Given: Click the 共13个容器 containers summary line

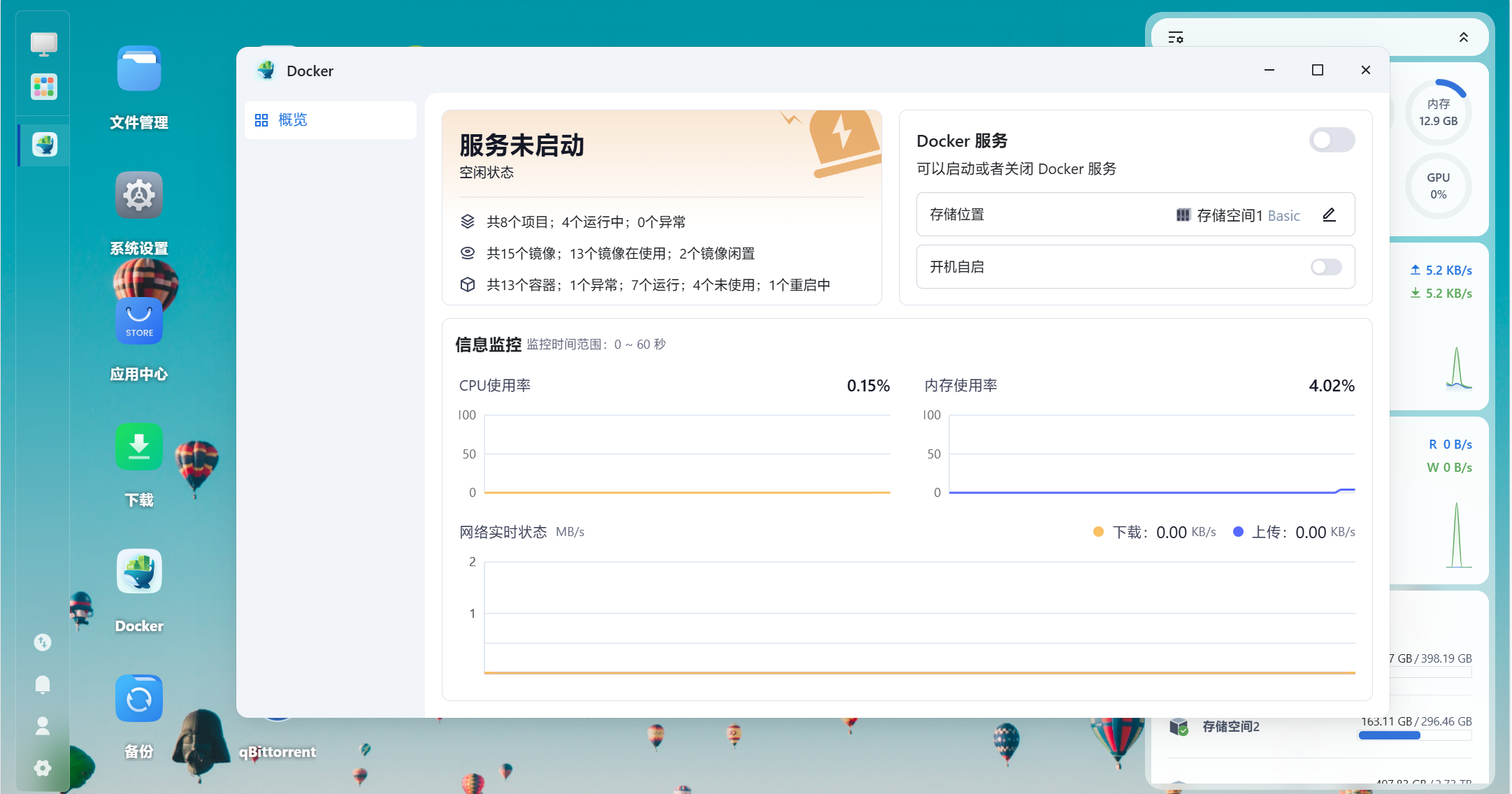Looking at the screenshot, I should click(658, 285).
